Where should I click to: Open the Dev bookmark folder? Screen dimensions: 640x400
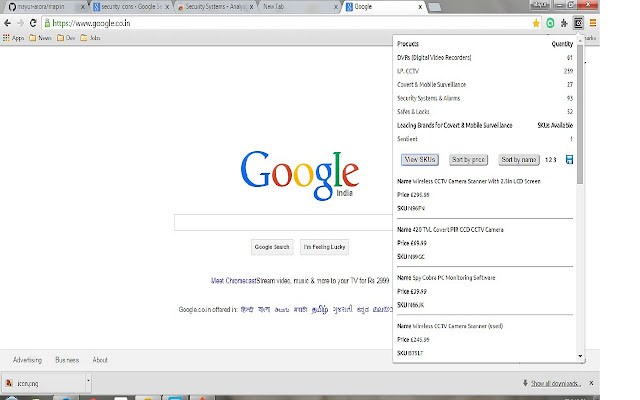66,38
